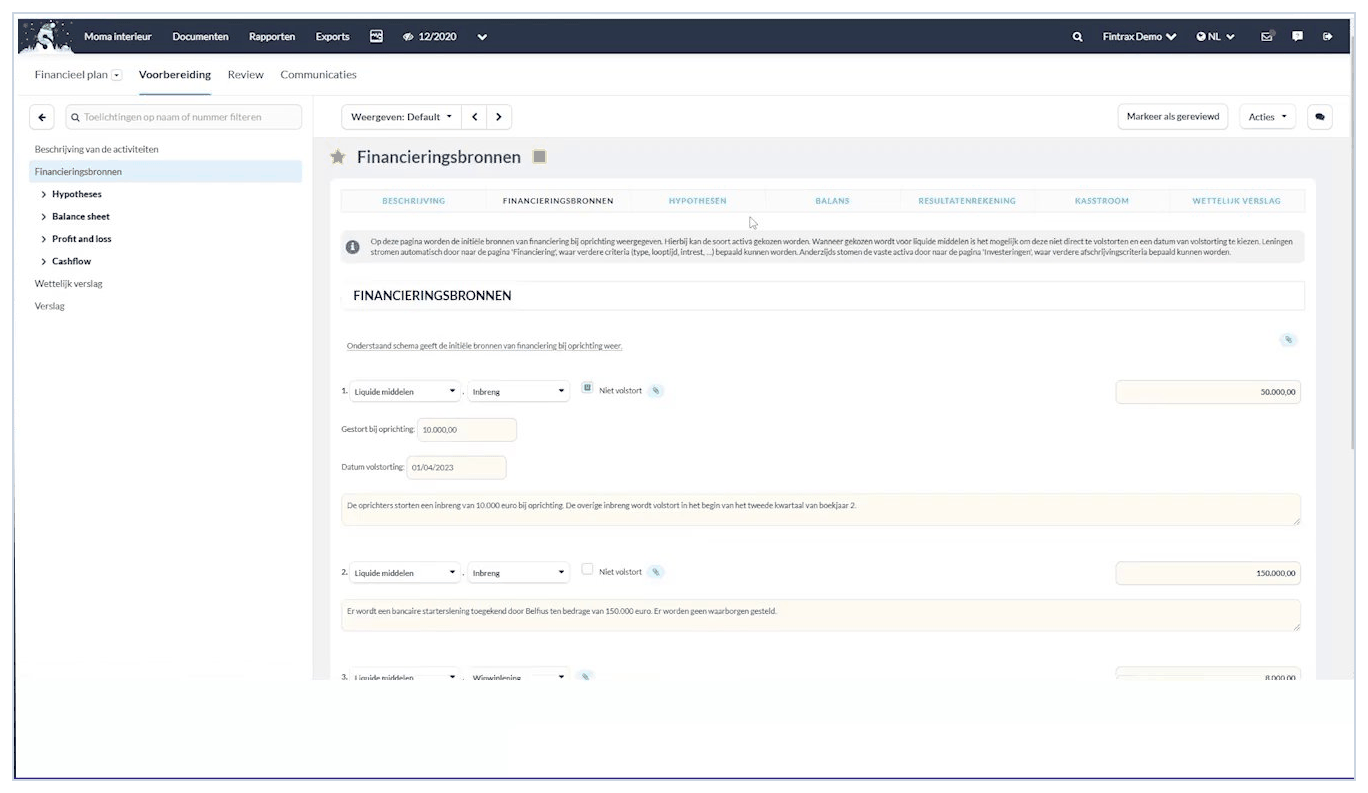Toggle the favorite star beside Financieringsbronnen

point(338,157)
